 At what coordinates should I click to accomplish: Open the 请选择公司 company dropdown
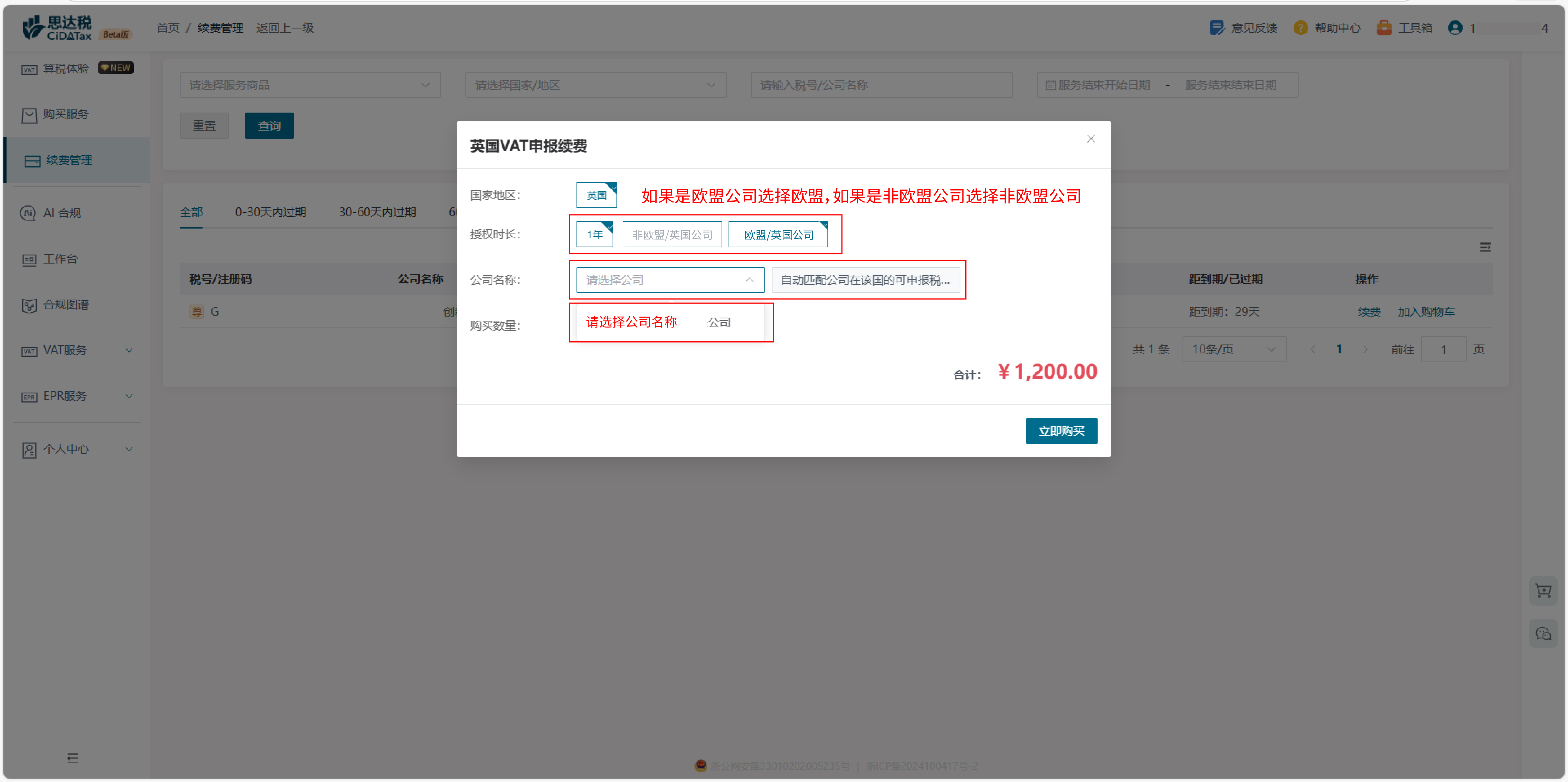[670, 280]
